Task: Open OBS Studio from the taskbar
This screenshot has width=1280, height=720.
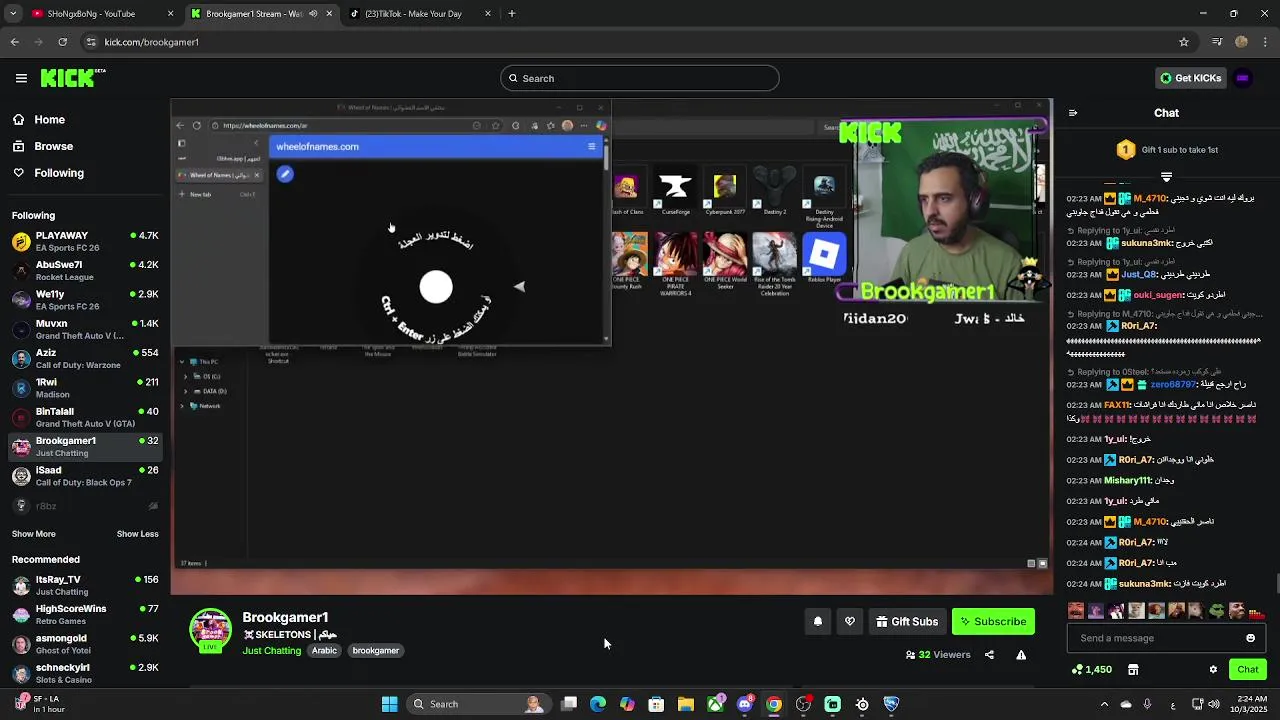Action: point(803,704)
